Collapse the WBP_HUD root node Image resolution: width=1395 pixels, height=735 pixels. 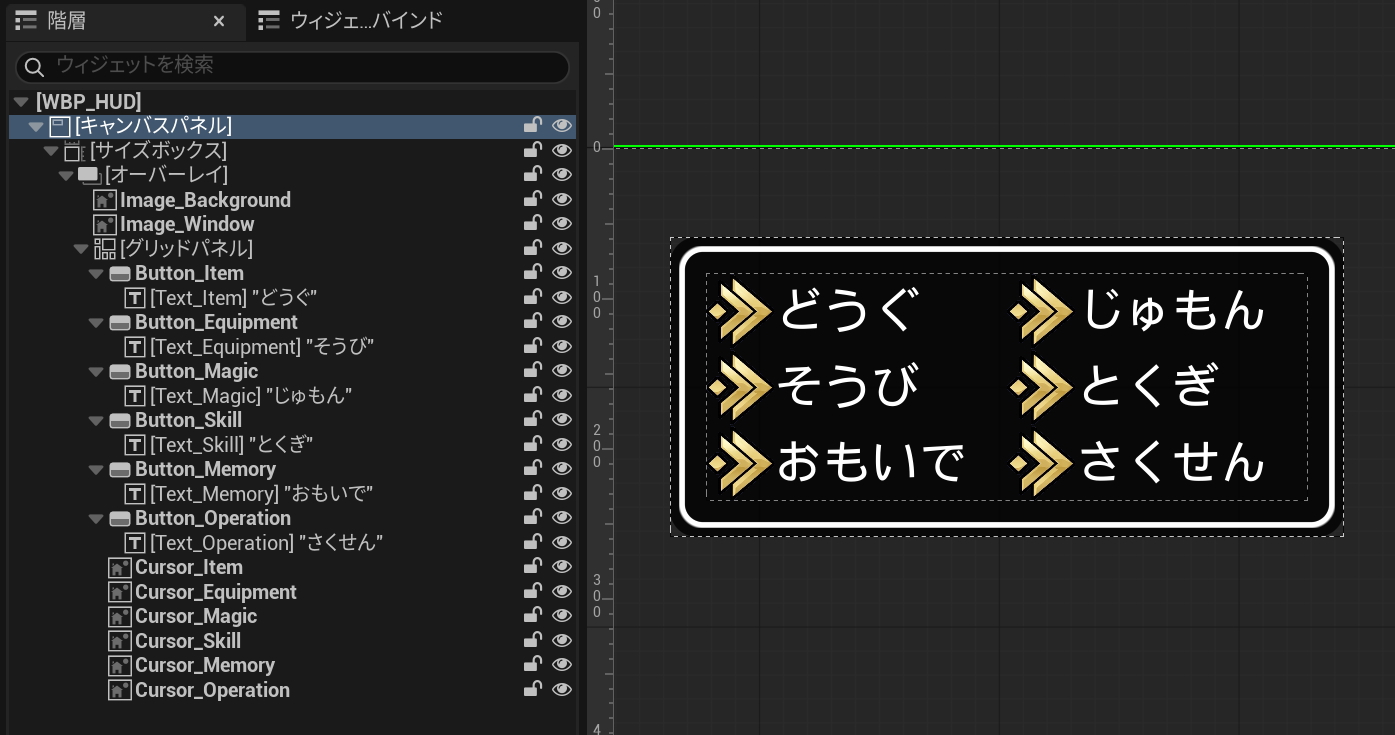point(21,102)
